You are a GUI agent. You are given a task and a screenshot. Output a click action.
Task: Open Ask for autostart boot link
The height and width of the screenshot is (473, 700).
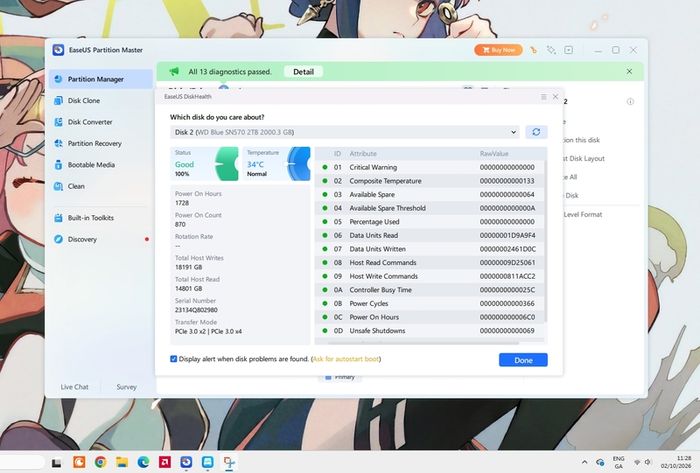(x=346, y=359)
